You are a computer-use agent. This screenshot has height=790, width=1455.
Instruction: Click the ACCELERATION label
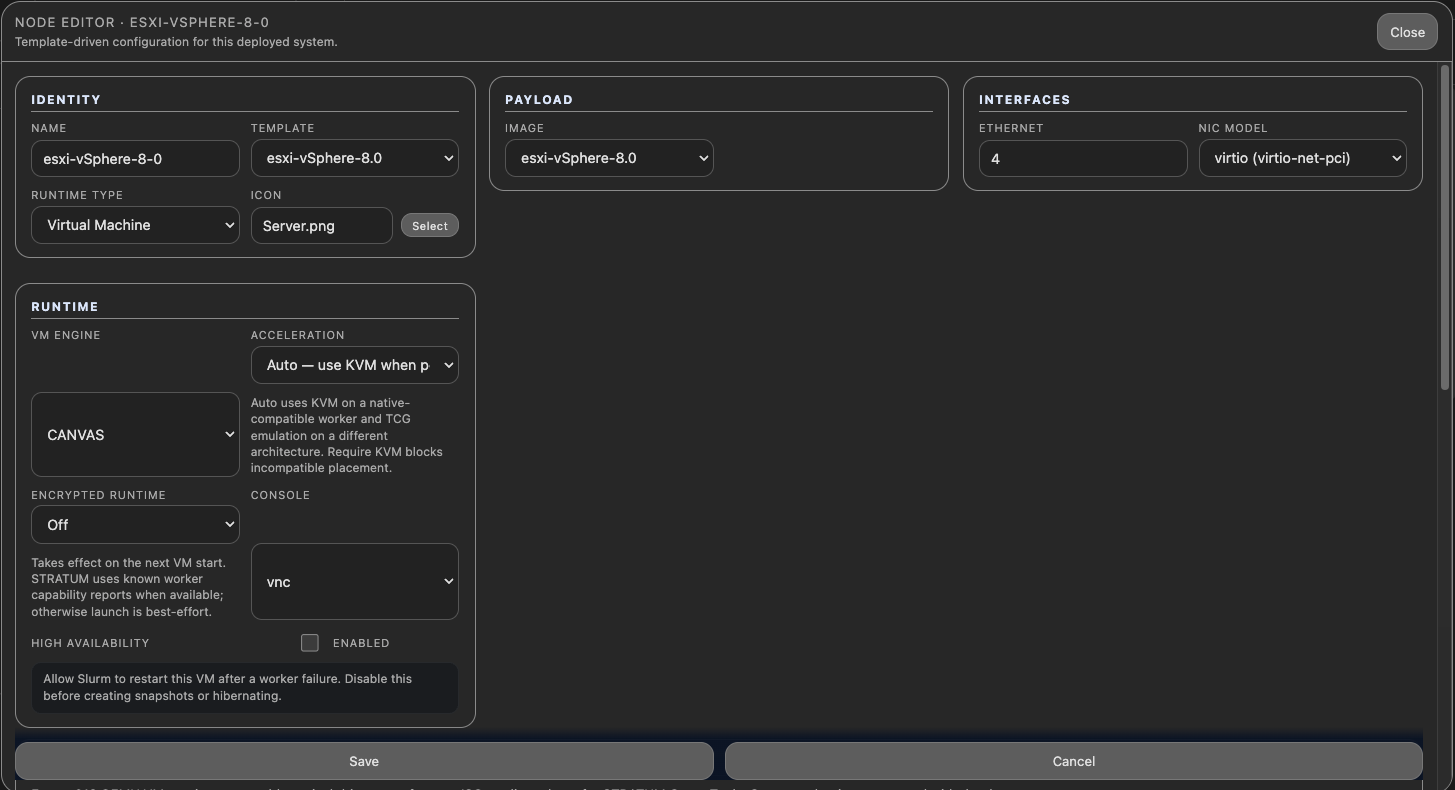[298, 335]
